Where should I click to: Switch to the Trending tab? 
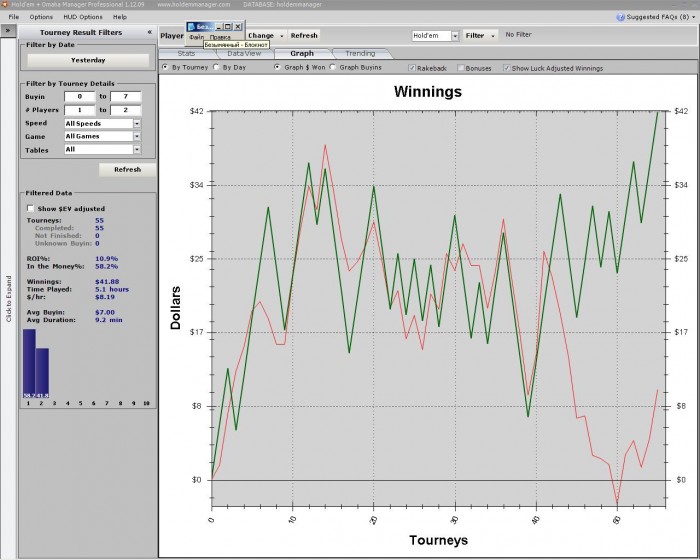(x=360, y=54)
